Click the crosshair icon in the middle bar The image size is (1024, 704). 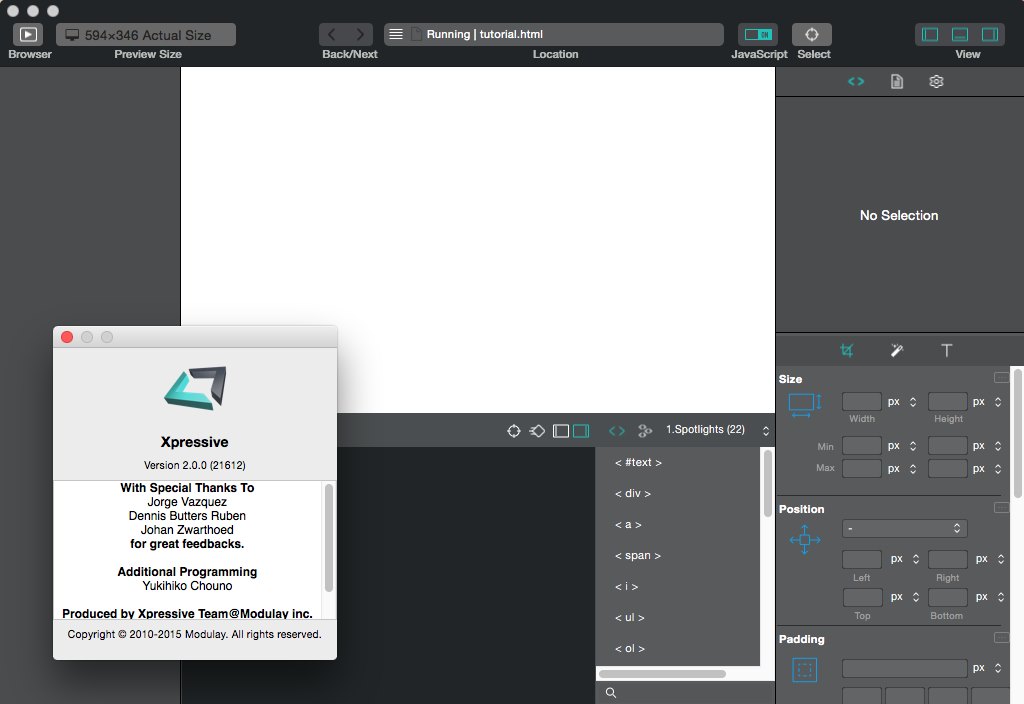pos(514,431)
